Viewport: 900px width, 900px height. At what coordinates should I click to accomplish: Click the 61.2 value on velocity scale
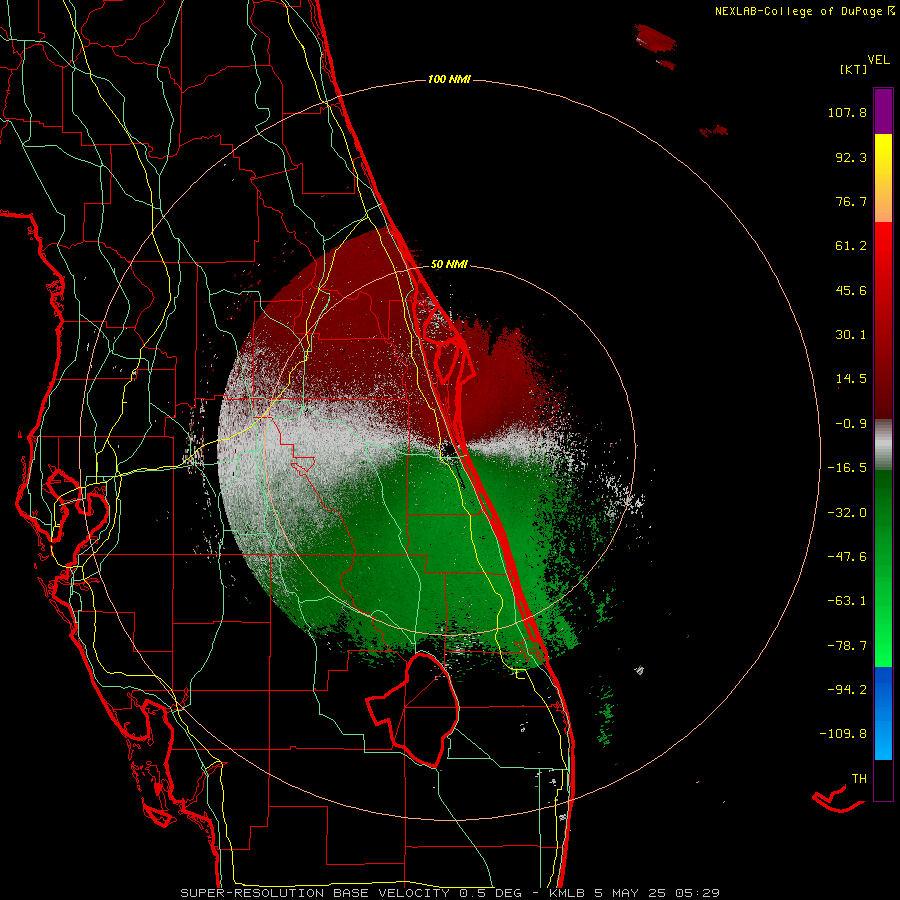(x=851, y=246)
